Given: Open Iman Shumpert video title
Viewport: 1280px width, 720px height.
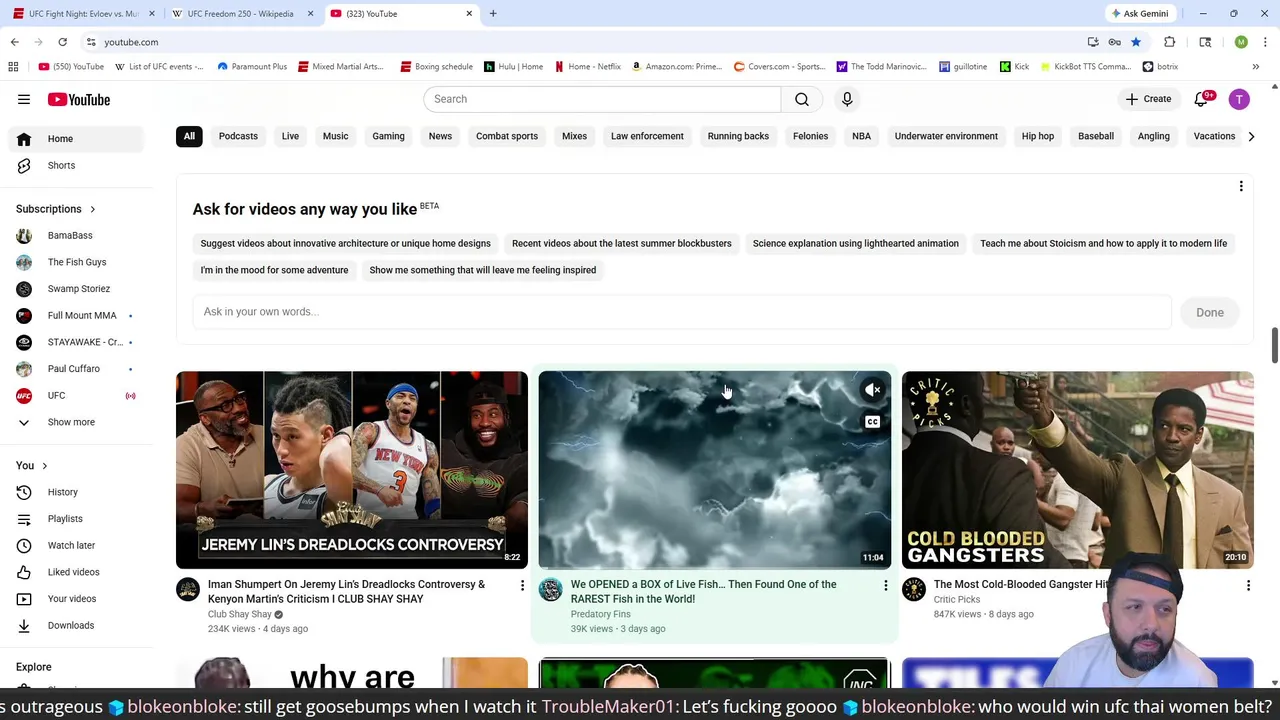Looking at the screenshot, I should [x=346, y=592].
